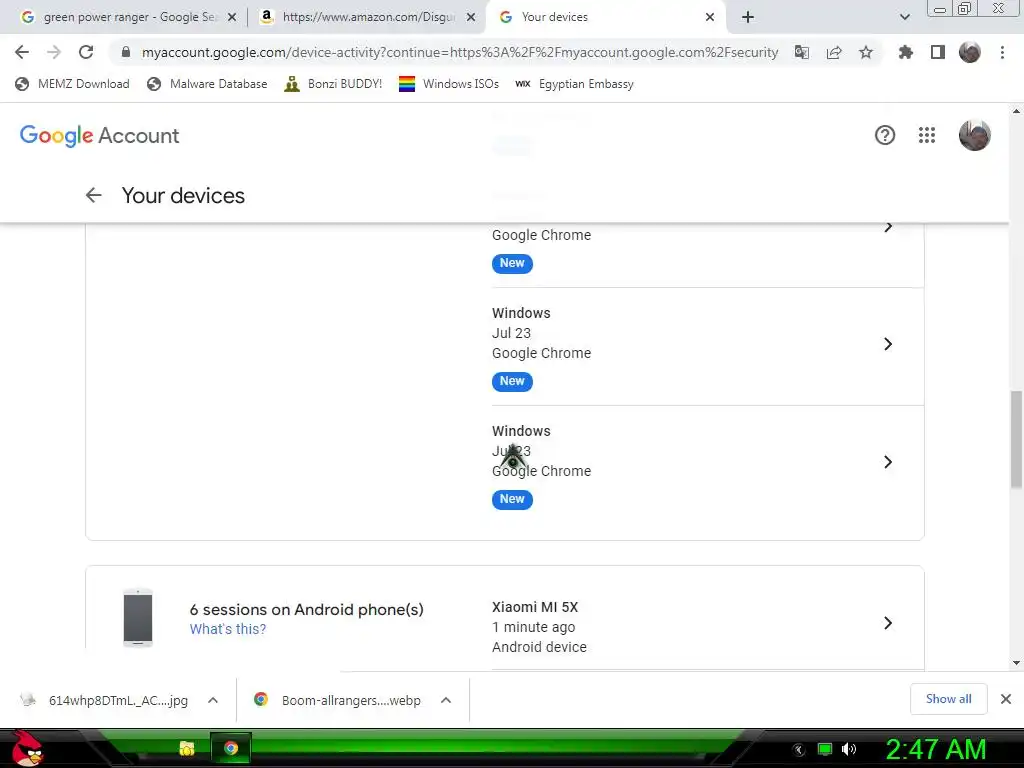Viewport: 1024px width, 768px height.
Task: Click the Chrome taskbar icon
Action: tap(231, 748)
